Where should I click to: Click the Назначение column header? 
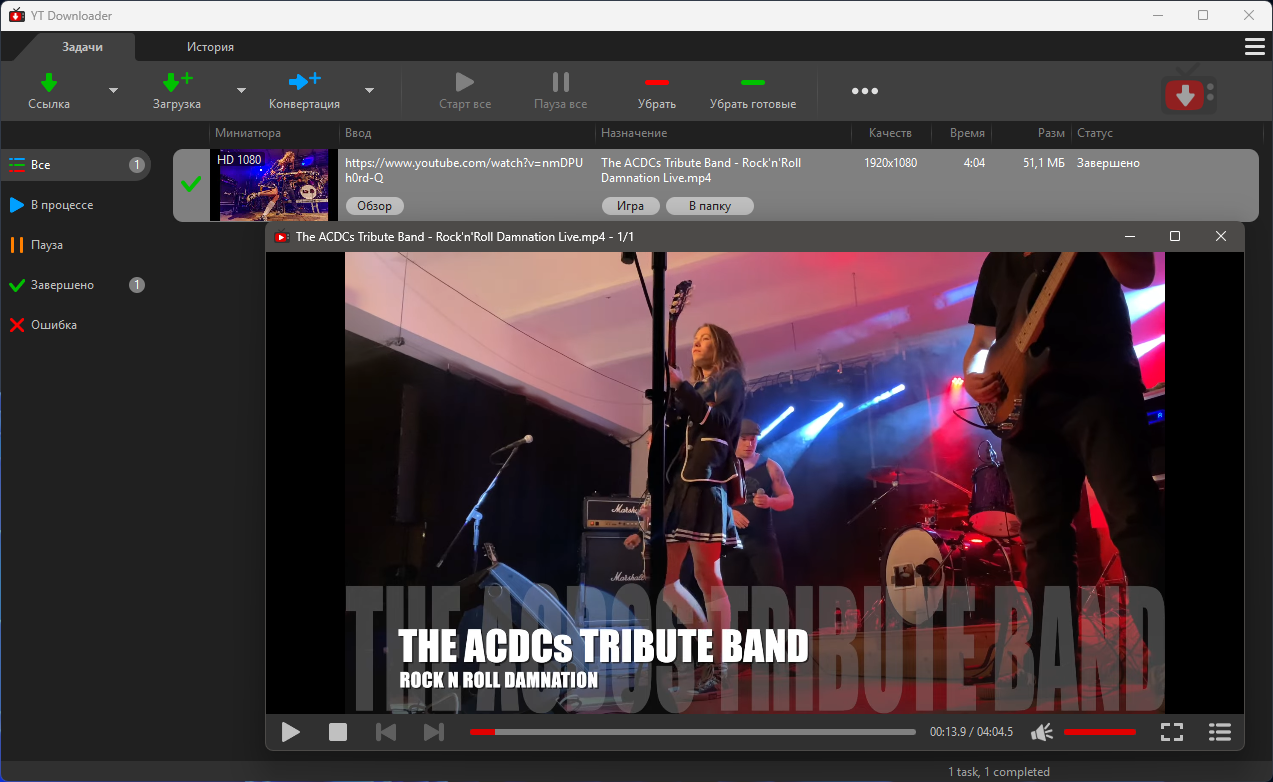click(x=634, y=133)
